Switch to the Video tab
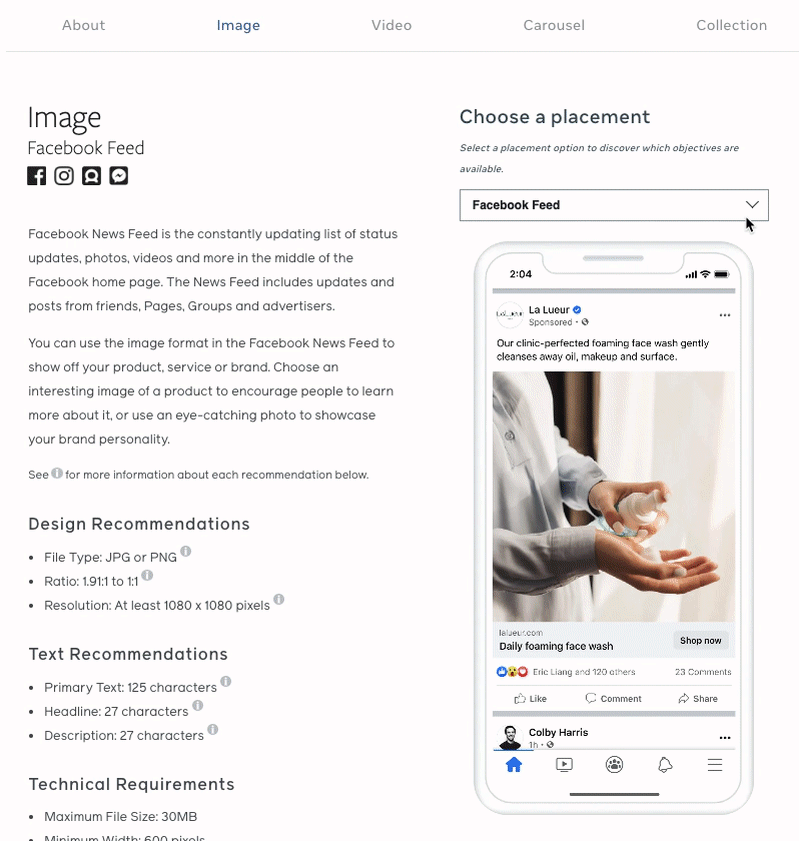This screenshot has width=799, height=841. point(391,25)
